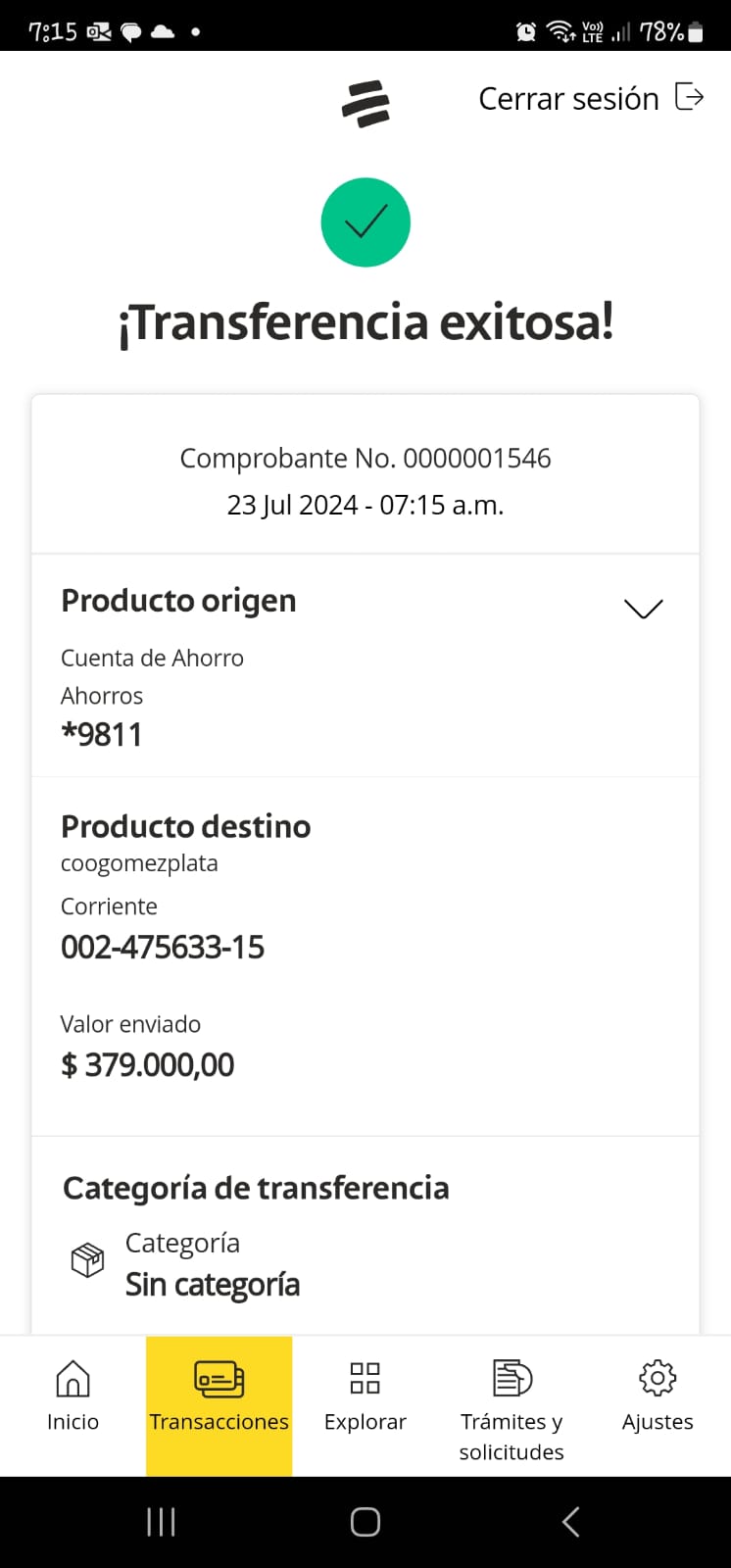Image resolution: width=731 pixels, height=1568 pixels.
Task: Click the logout arrow icon
Action: (690, 97)
